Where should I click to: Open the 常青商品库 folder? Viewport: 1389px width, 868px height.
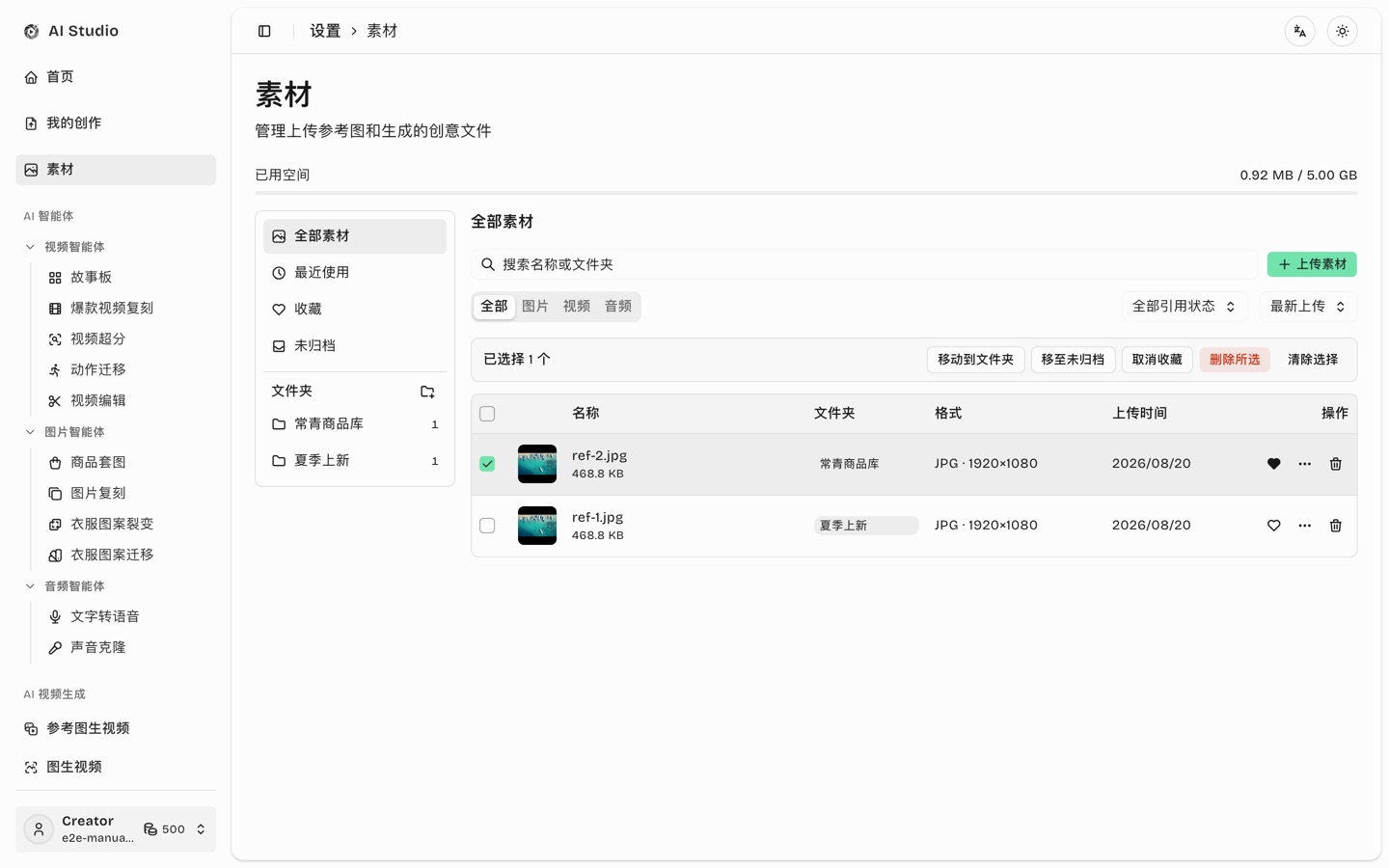tap(355, 424)
